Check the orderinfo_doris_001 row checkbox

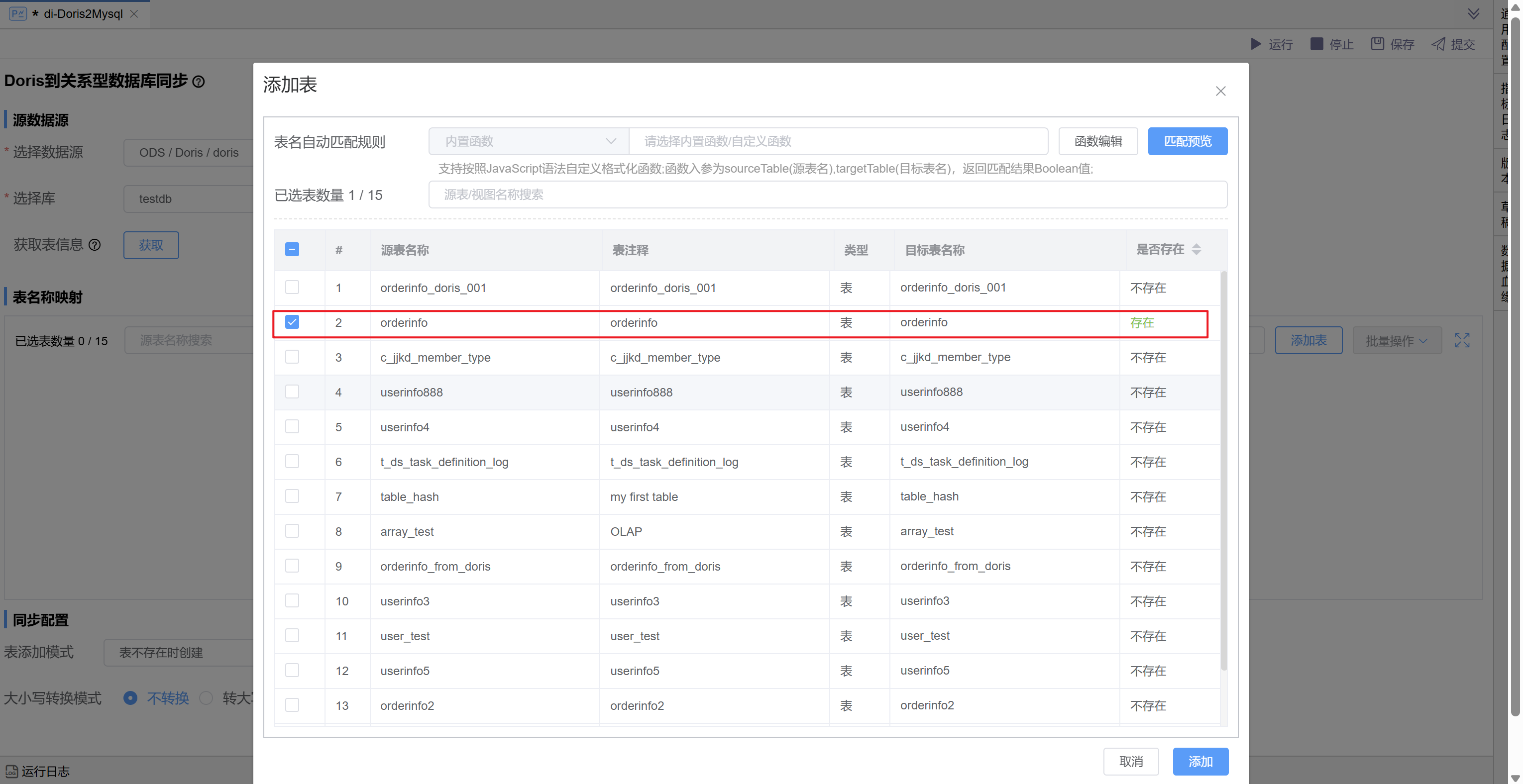[292, 287]
